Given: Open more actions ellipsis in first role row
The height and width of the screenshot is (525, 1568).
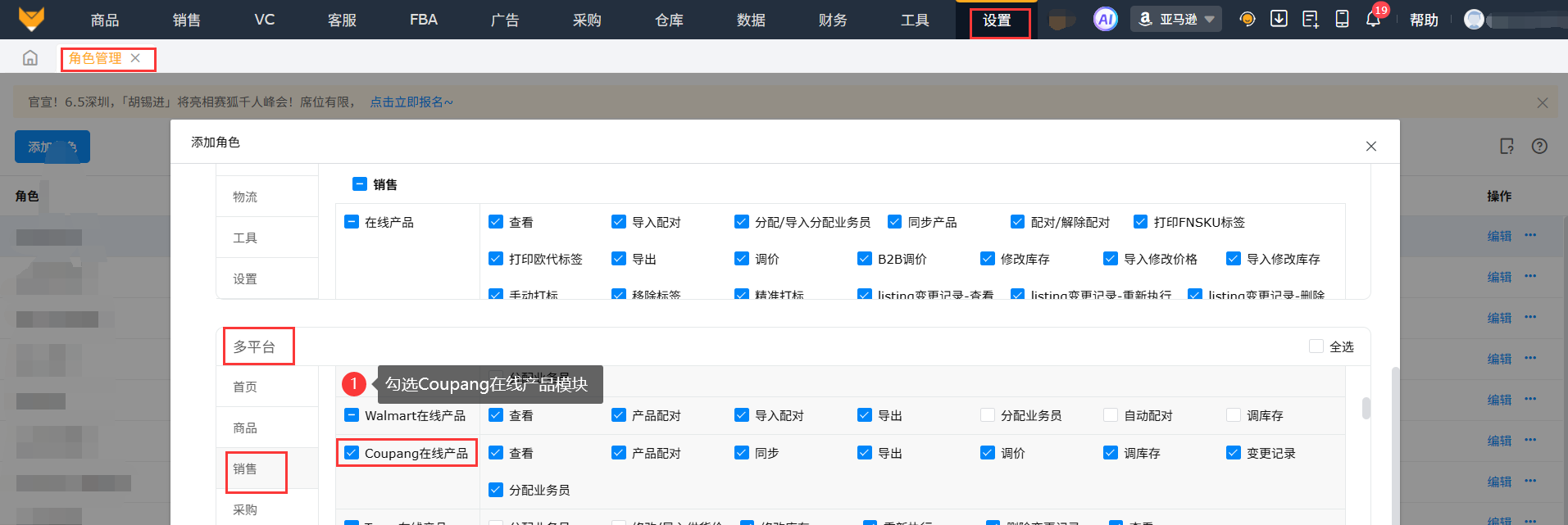Looking at the screenshot, I should coord(1530,235).
